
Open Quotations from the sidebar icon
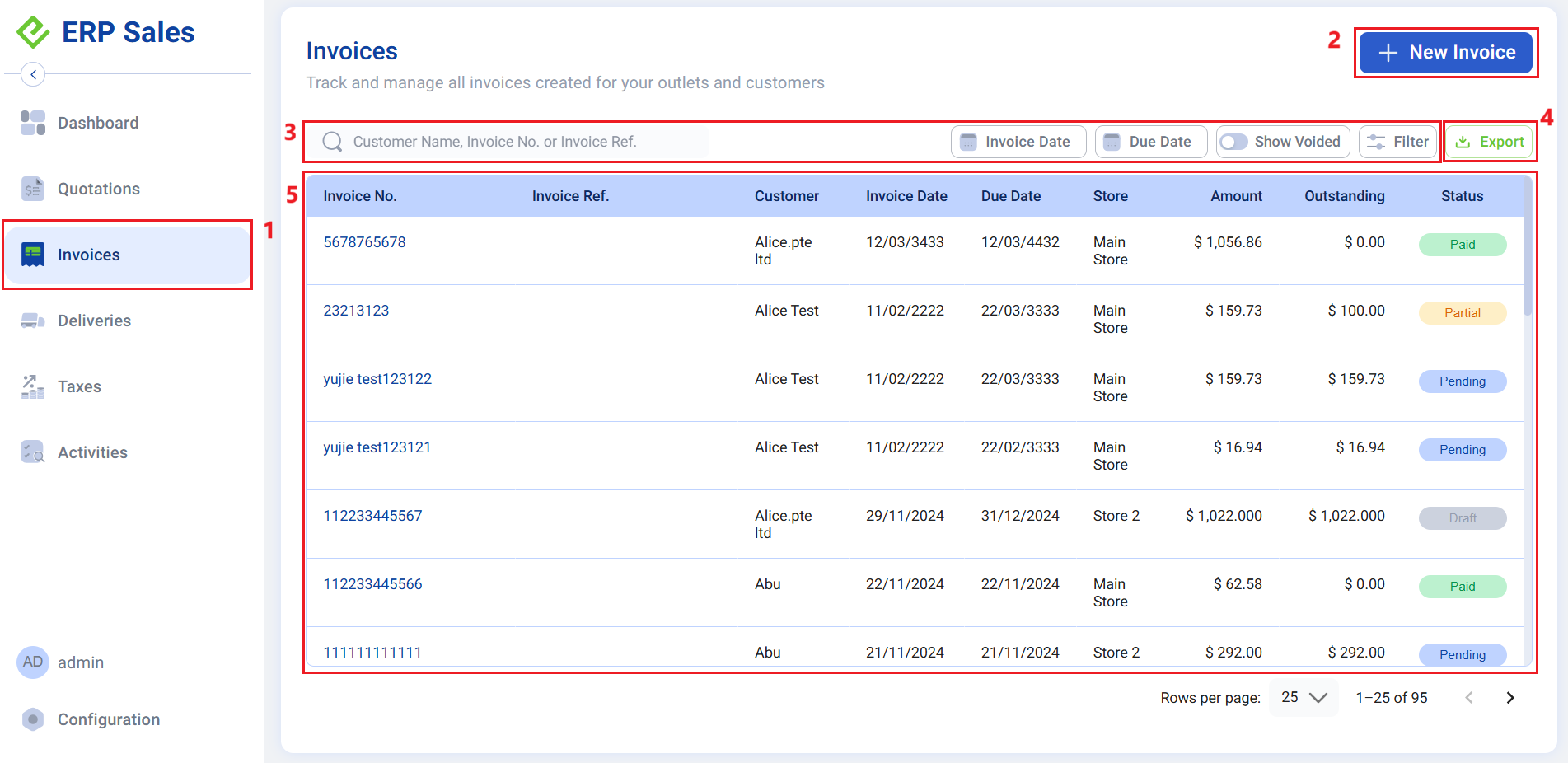(32, 188)
